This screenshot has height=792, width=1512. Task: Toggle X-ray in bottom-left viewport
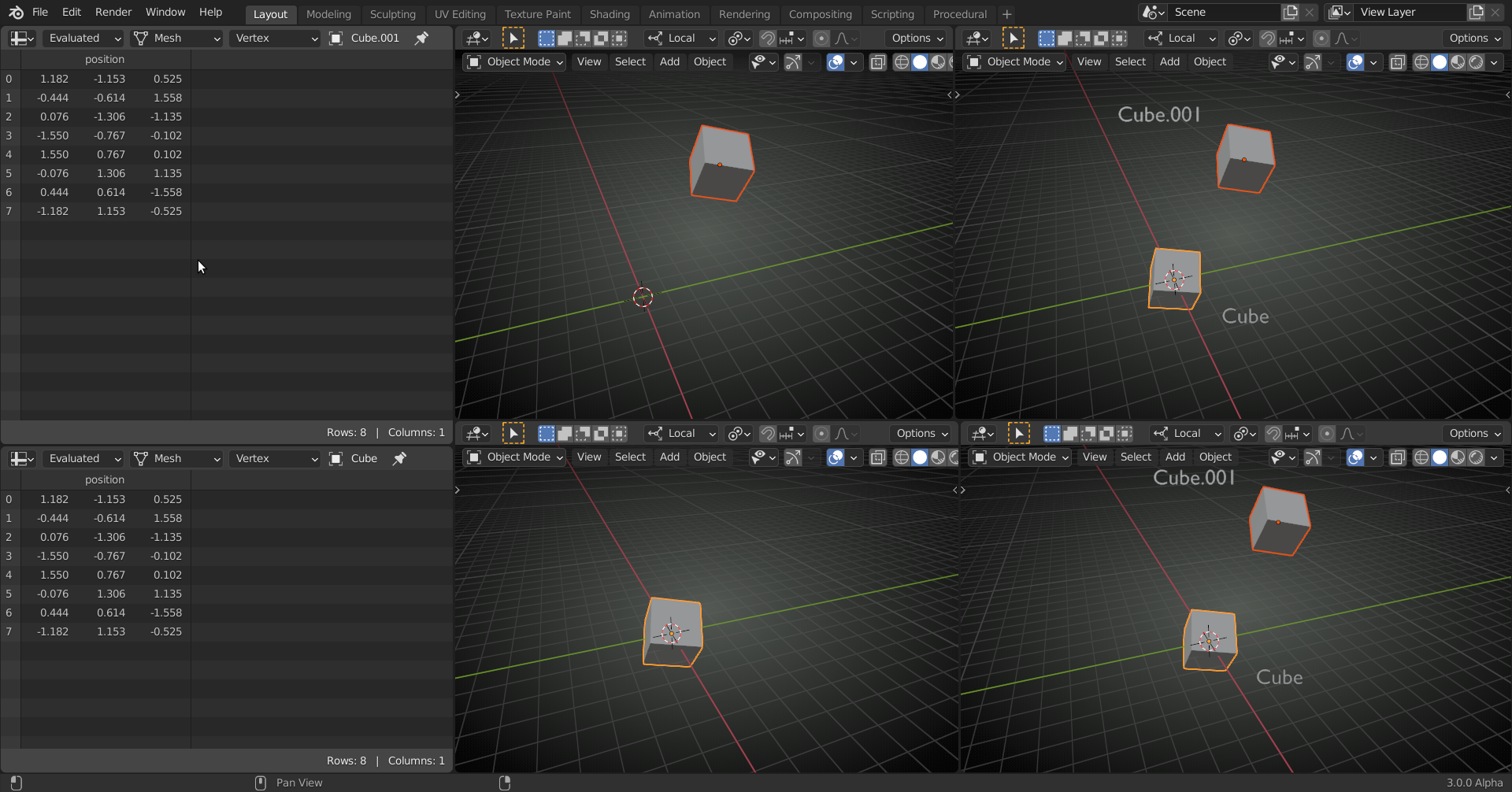click(x=878, y=457)
